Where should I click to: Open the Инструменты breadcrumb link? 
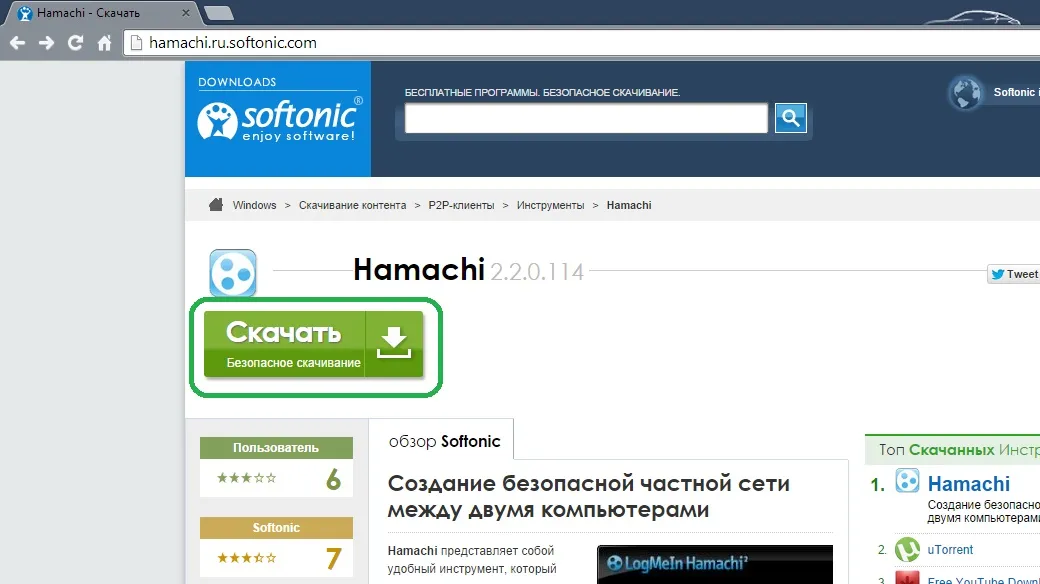pos(550,205)
